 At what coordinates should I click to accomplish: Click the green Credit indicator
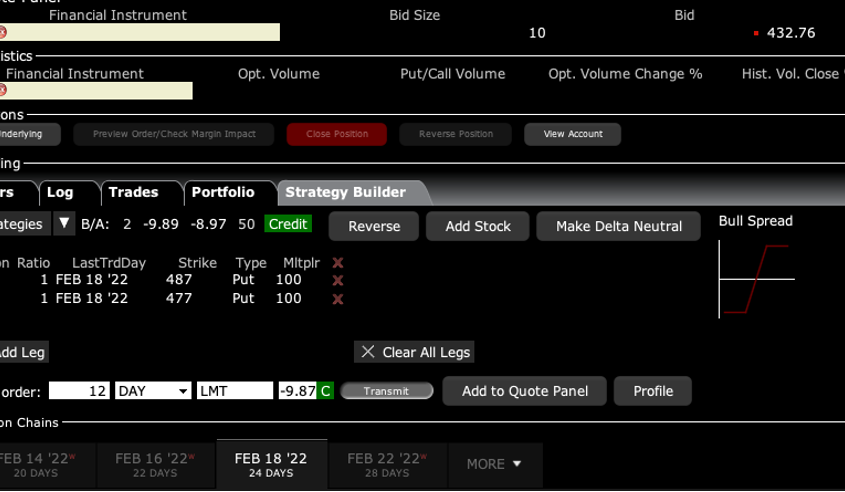click(288, 225)
